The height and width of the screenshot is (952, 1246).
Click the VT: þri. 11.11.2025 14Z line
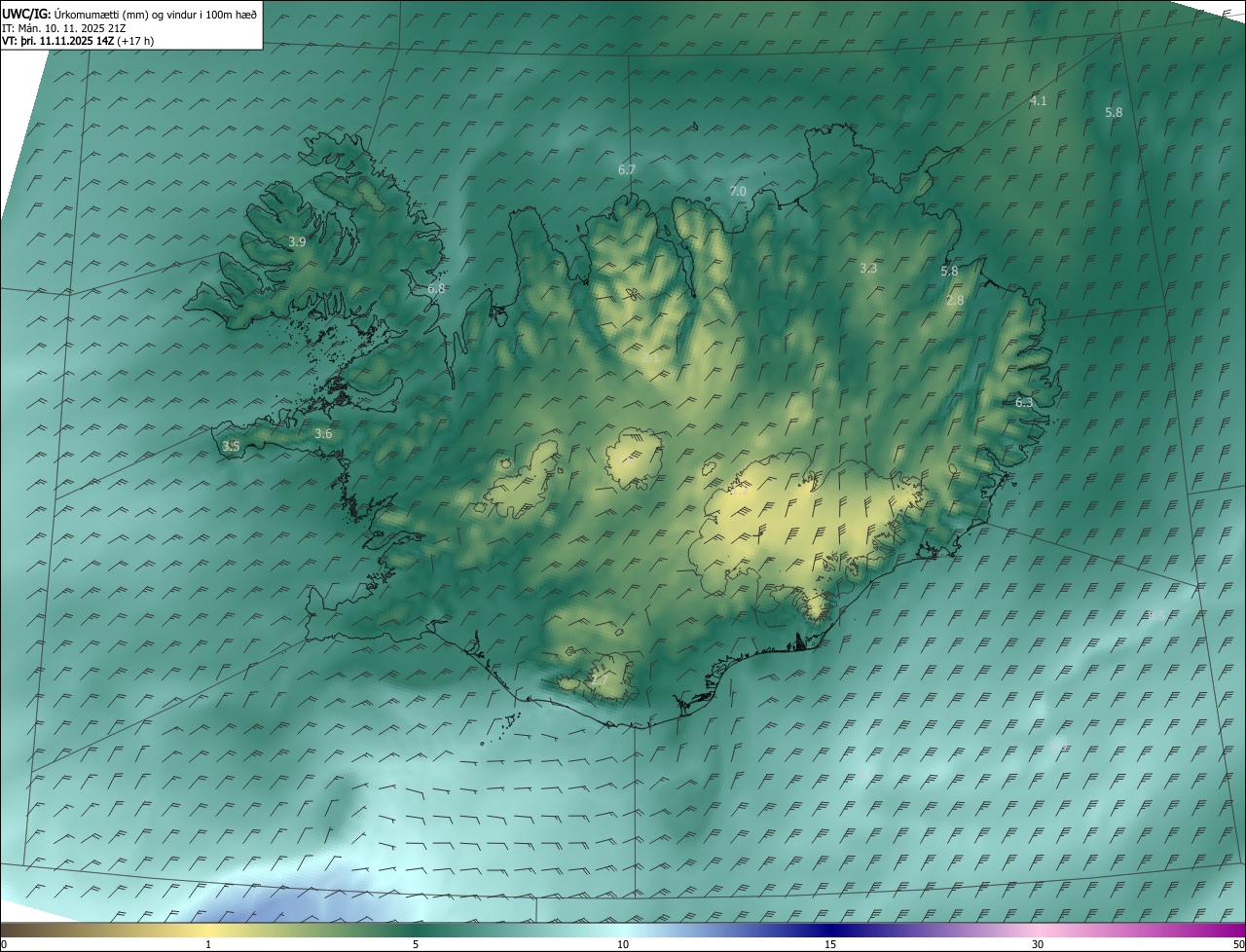coord(58,41)
